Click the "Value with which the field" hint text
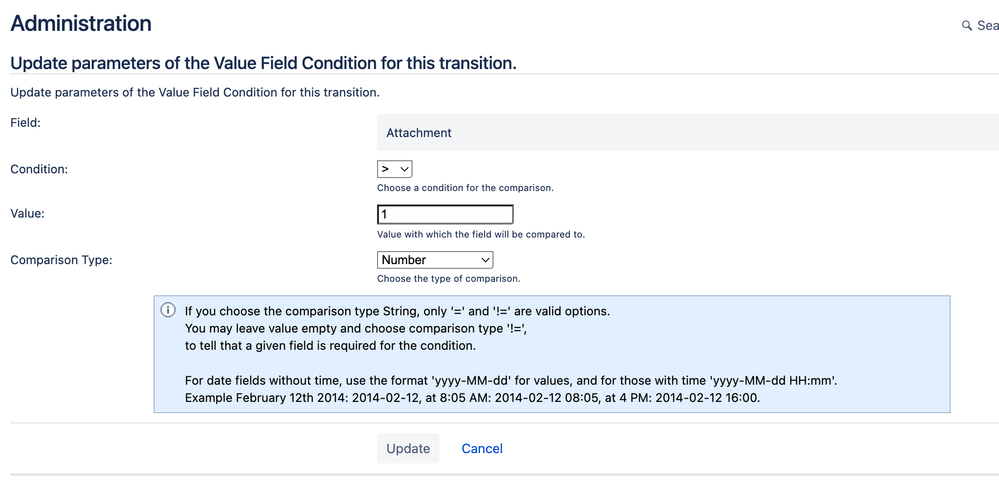The height and width of the screenshot is (491, 999). 480,235
